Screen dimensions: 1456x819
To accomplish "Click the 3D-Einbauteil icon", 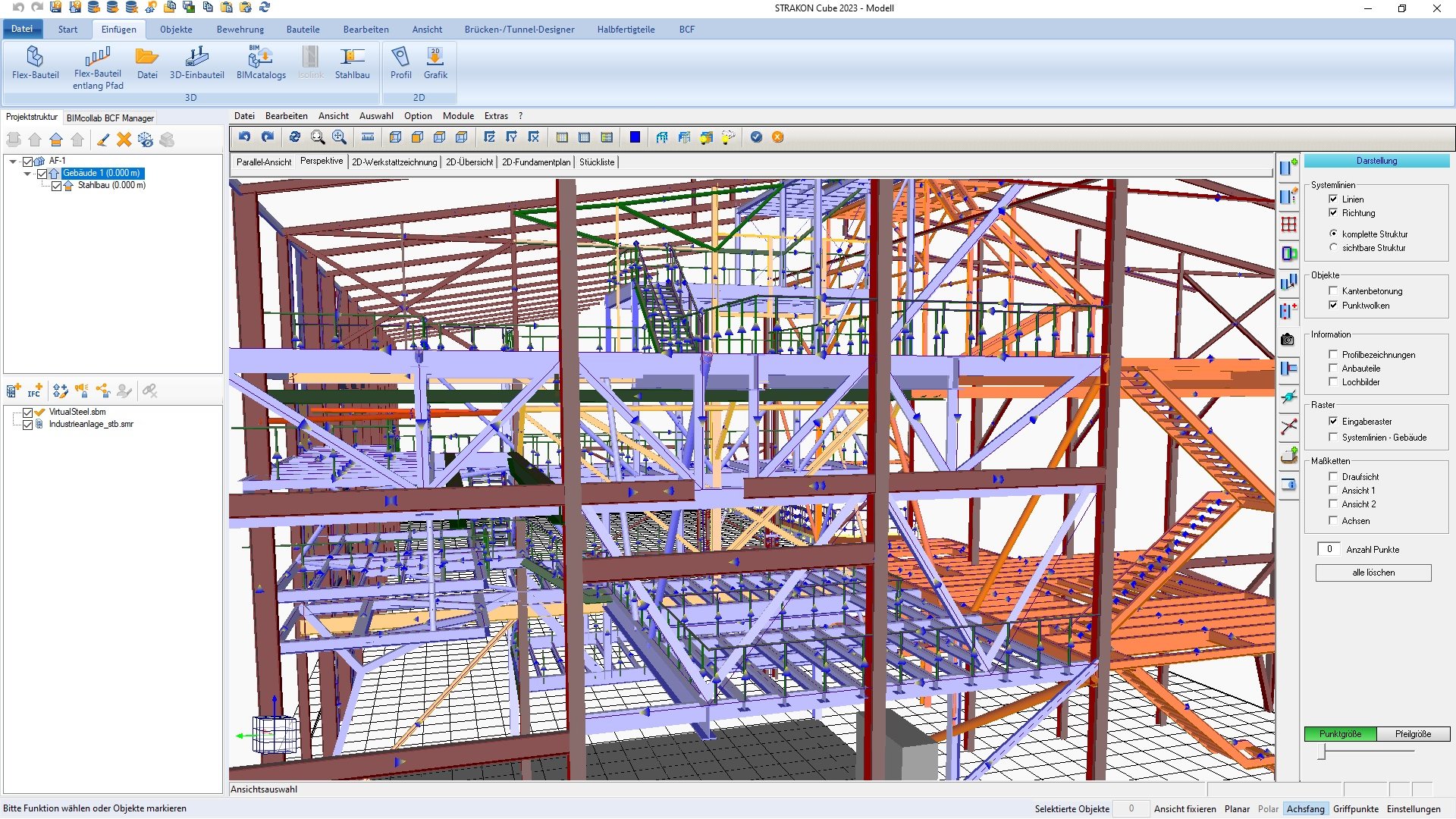I will point(196,58).
